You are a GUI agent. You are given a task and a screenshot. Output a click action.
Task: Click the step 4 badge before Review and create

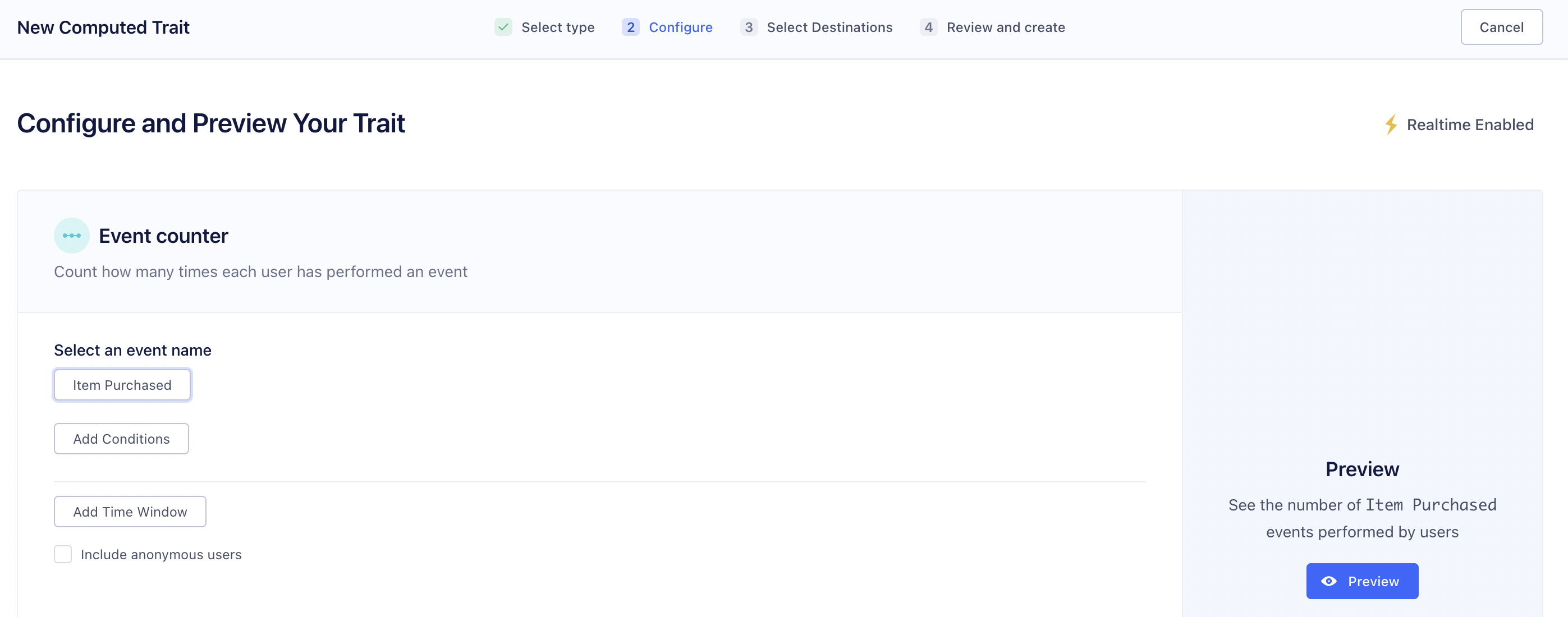928,27
